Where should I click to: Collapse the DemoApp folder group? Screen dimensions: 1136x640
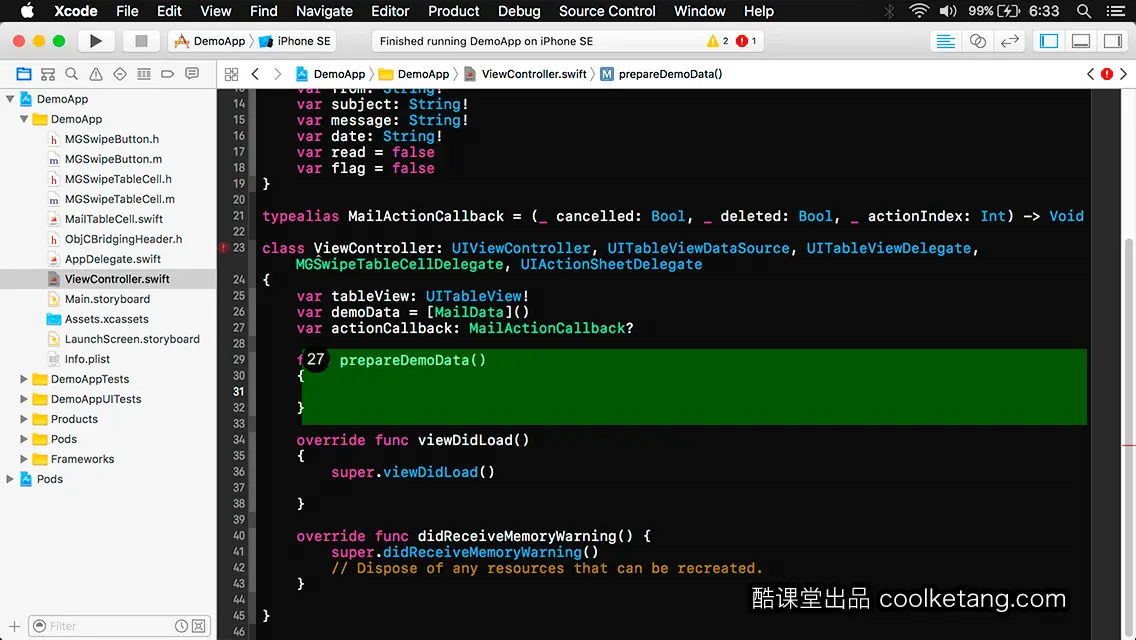pyautogui.click(x=24, y=119)
